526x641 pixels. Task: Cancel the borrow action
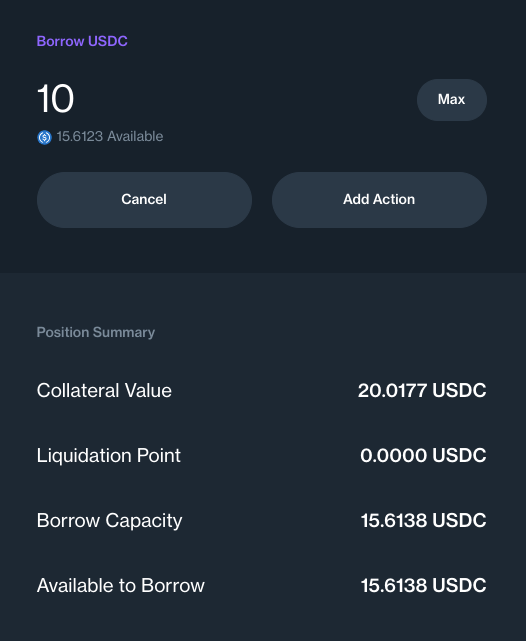click(x=144, y=199)
